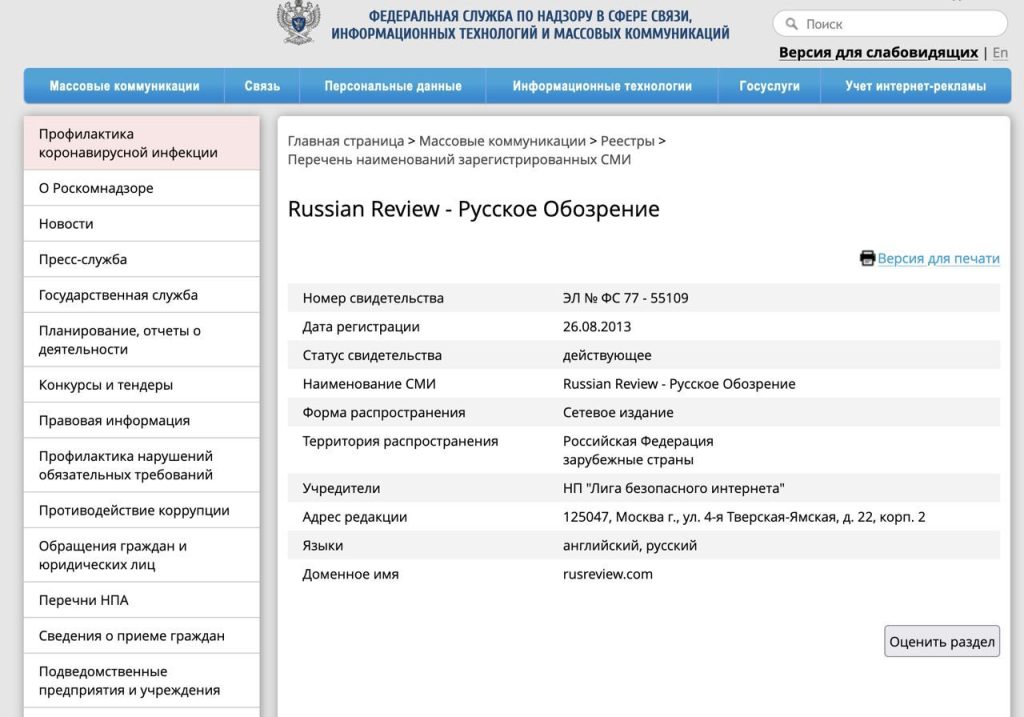Click the Roskomnadzor coat of arms logo
This screenshot has width=1024, height=717.
tap(298, 22)
